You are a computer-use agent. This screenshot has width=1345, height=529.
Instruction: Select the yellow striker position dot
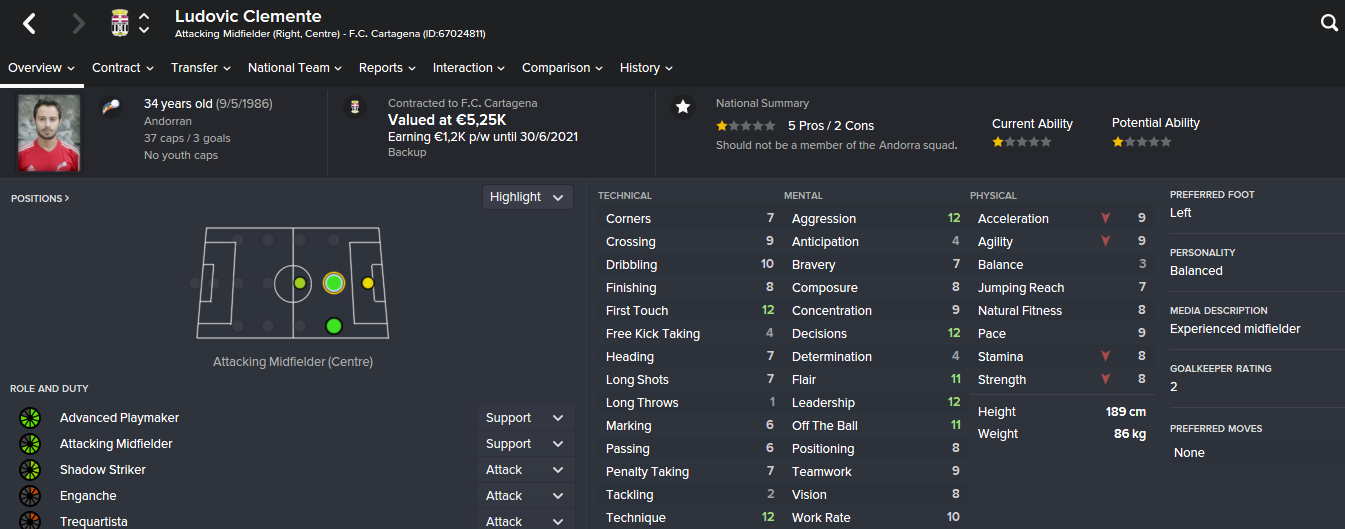(x=368, y=283)
